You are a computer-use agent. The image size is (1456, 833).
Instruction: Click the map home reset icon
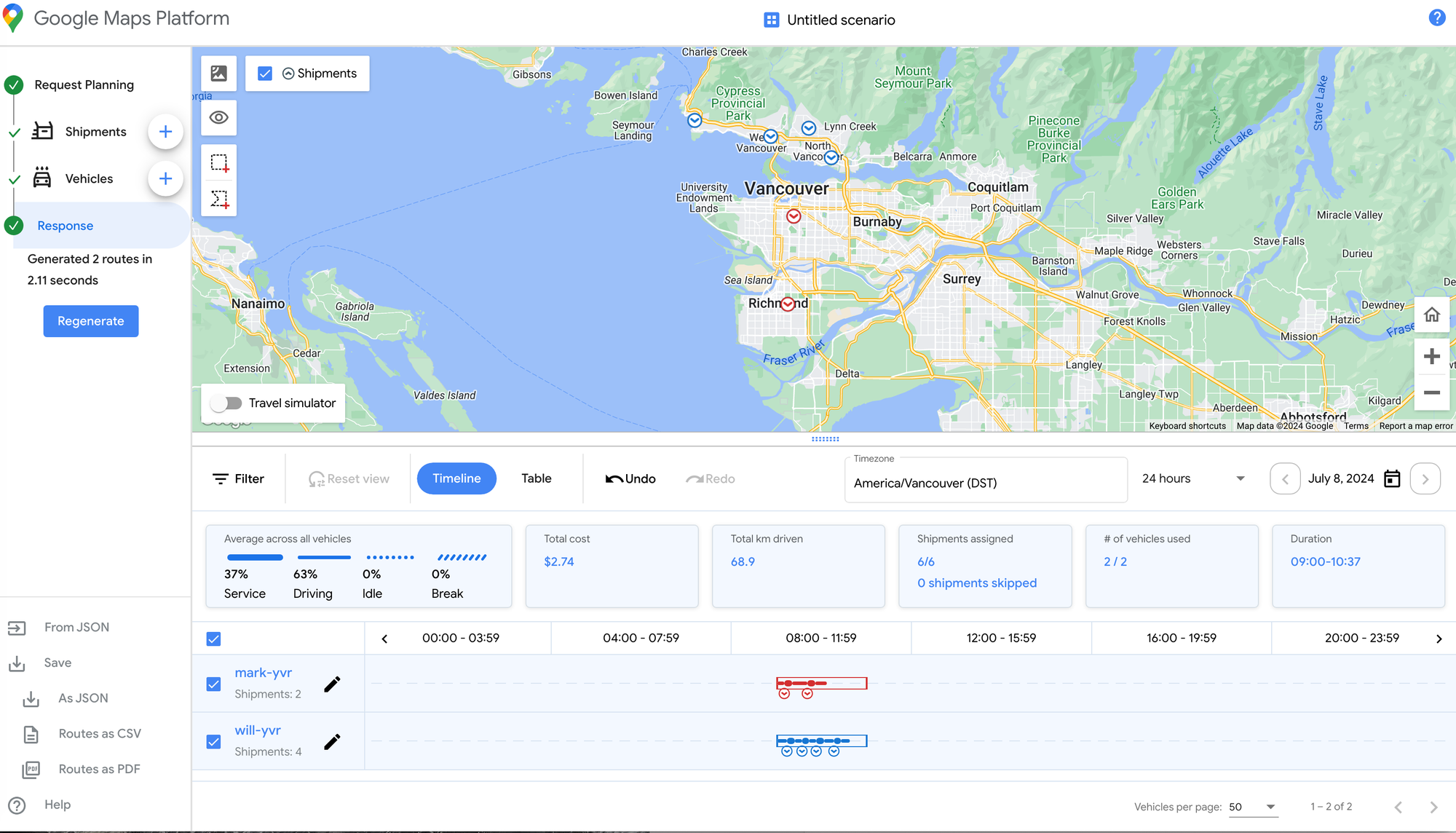(x=1431, y=315)
